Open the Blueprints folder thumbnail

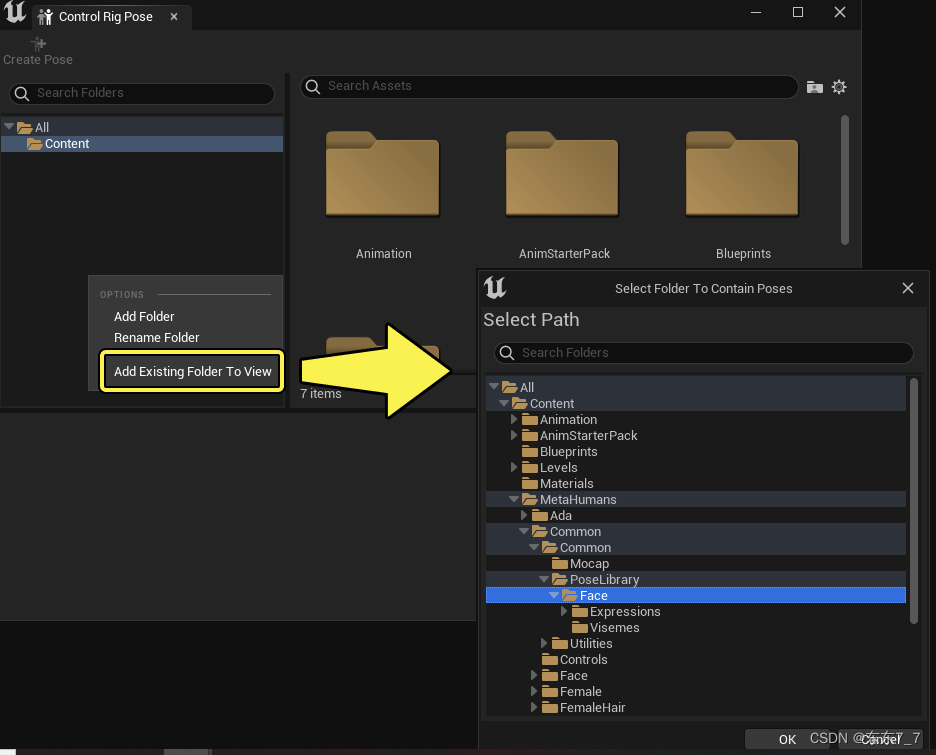tap(742, 174)
